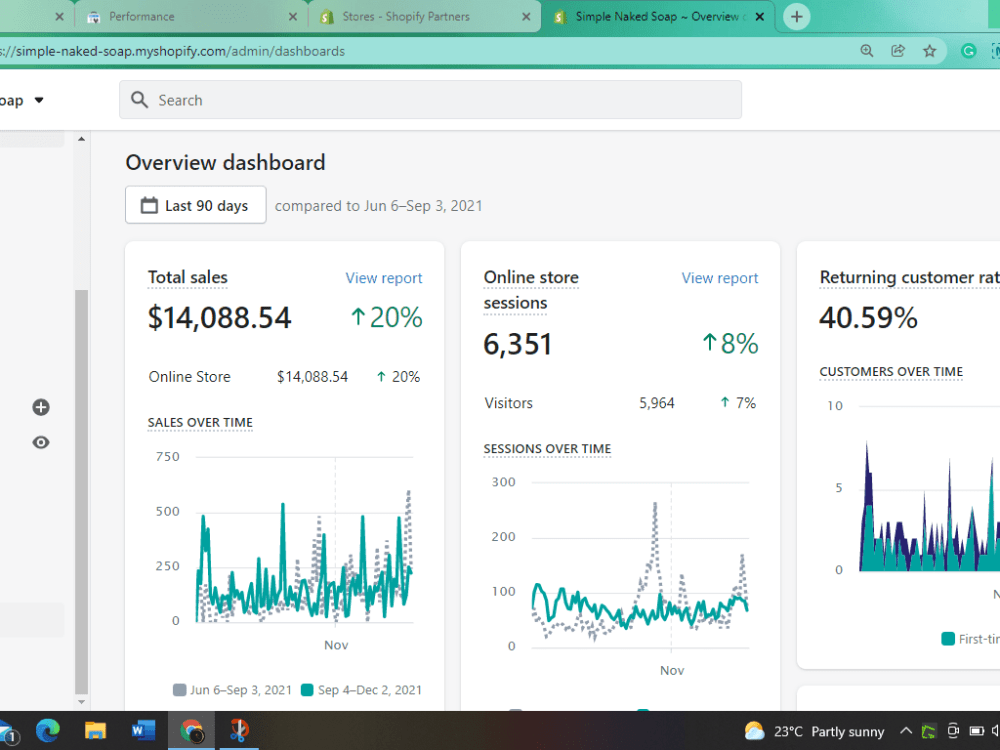Click the battery icon in system tray
The image size is (1000, 750).
[976, 731]
